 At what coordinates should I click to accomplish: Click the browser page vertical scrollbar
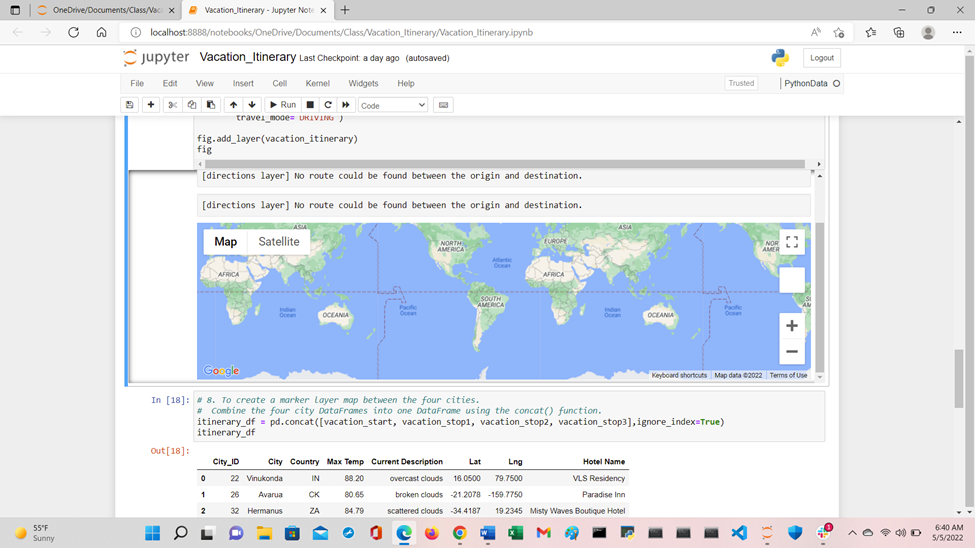[959, 379]
